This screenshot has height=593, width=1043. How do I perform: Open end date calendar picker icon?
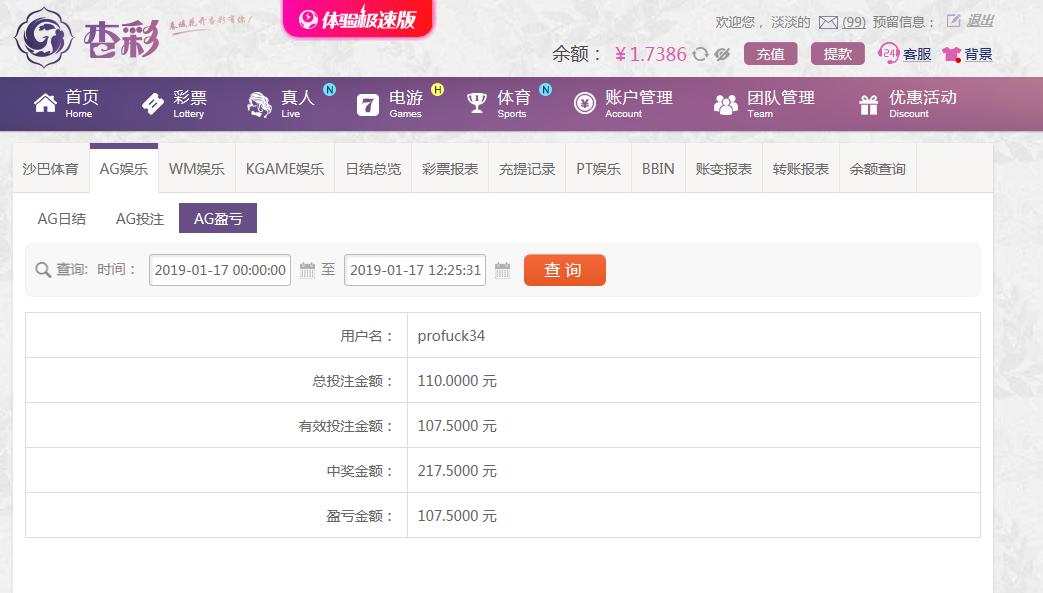503,270
